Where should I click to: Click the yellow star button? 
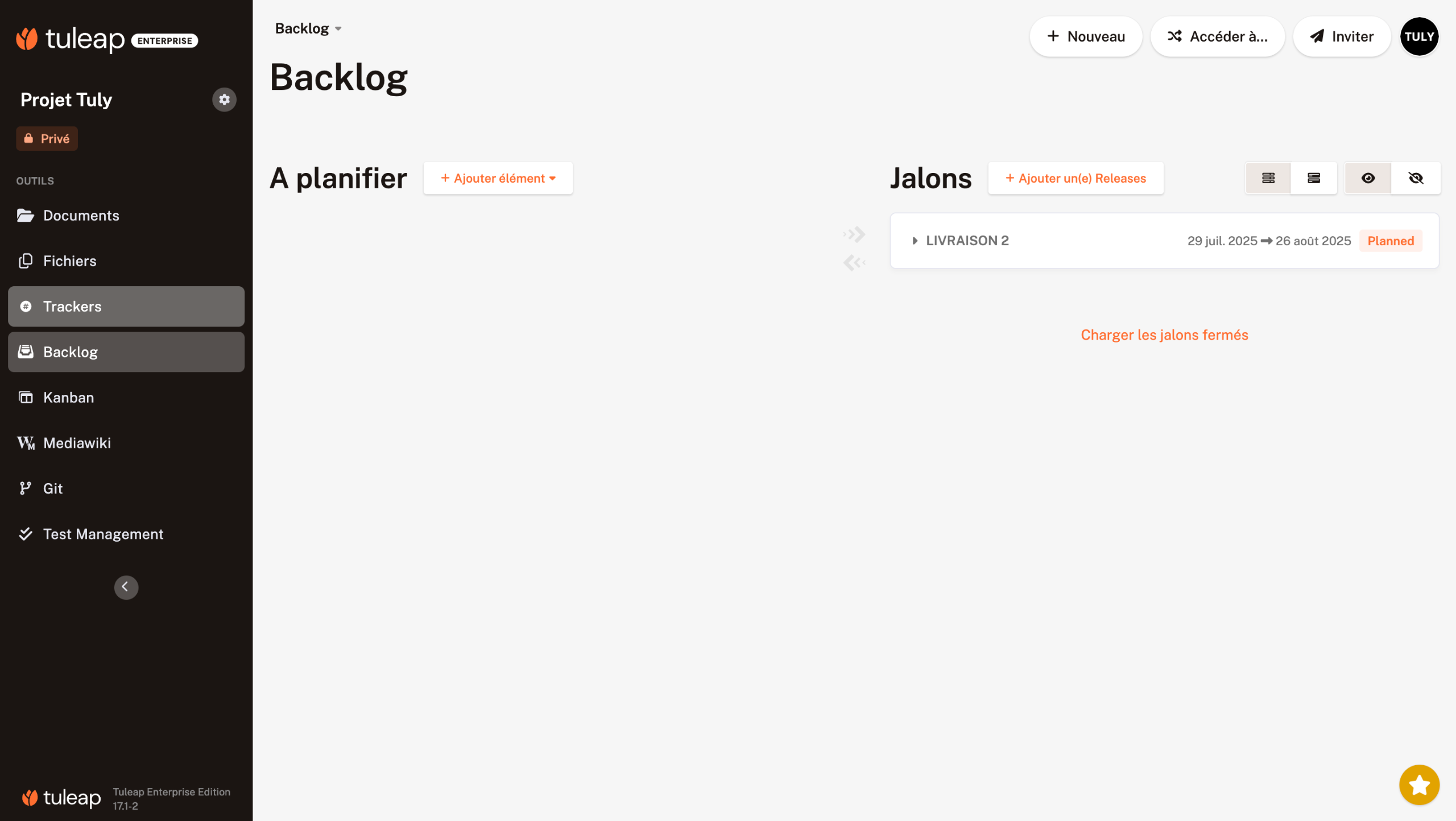(1418, 785)
